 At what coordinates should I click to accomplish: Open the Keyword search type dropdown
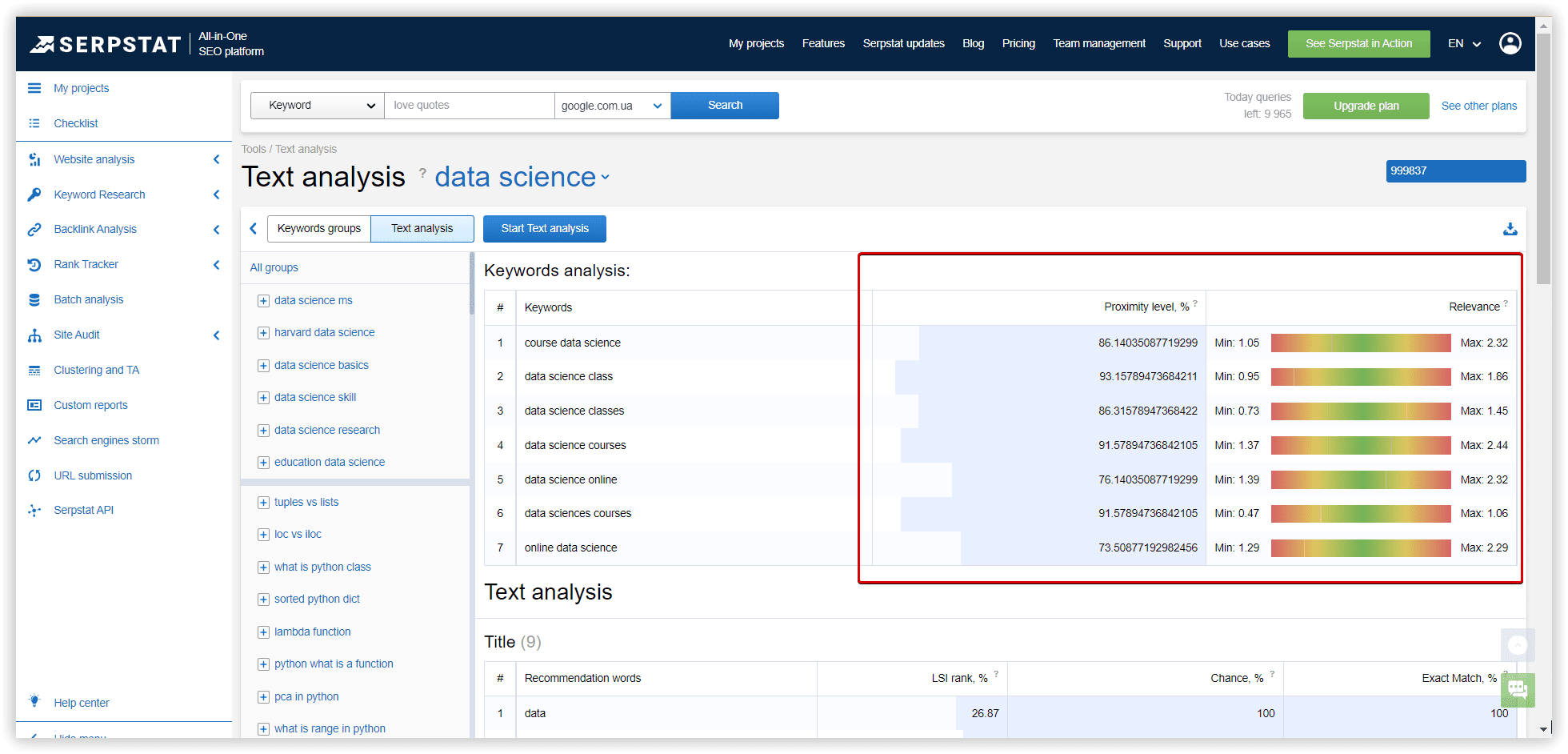click(318, 106)
